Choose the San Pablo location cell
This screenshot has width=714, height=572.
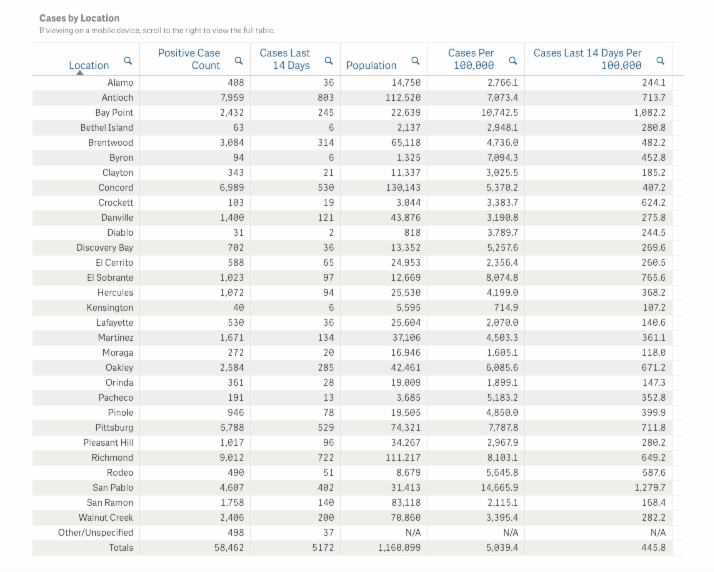click(112, 488)
